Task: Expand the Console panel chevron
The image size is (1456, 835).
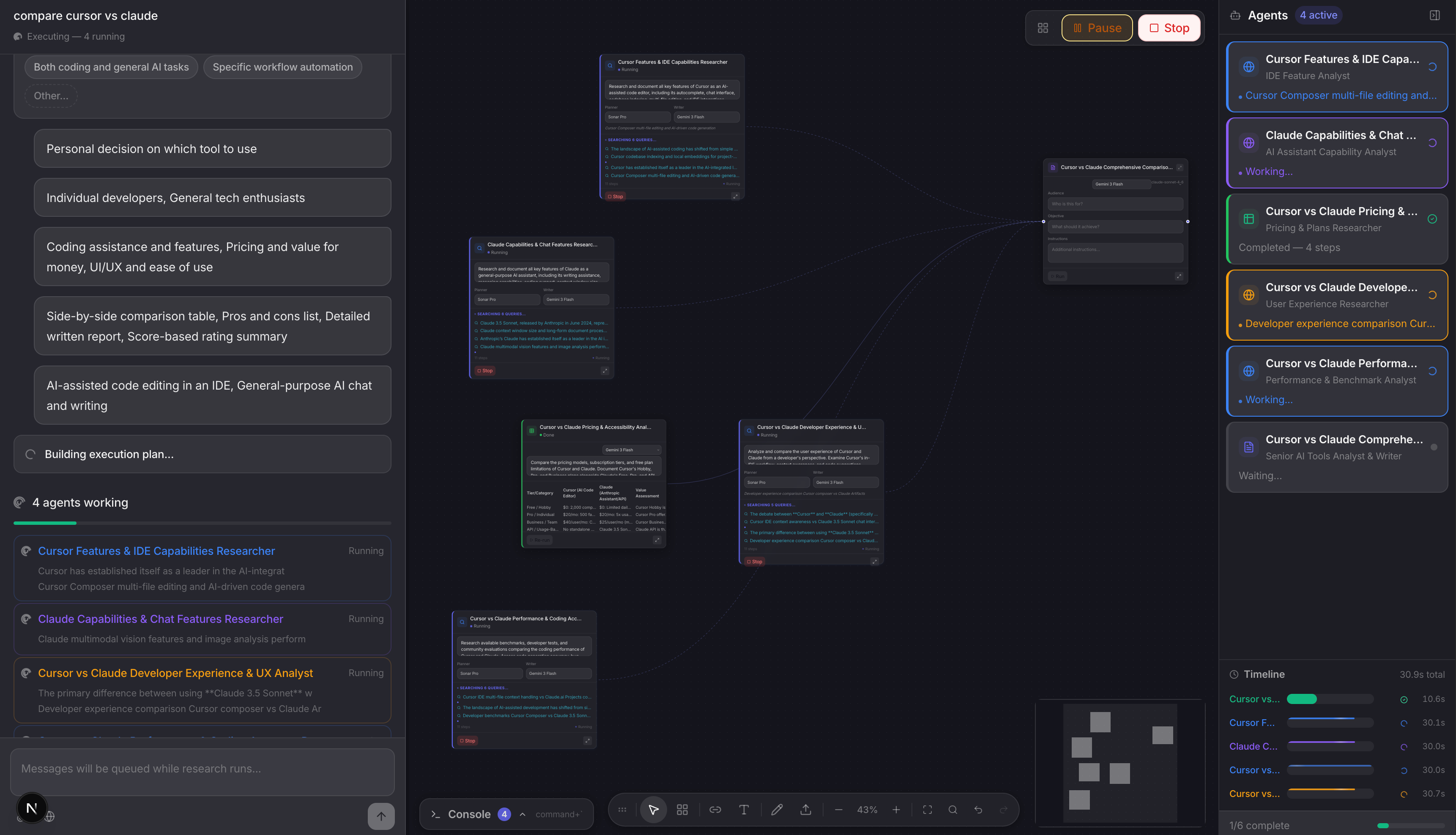Action: (x=522, y=814)
